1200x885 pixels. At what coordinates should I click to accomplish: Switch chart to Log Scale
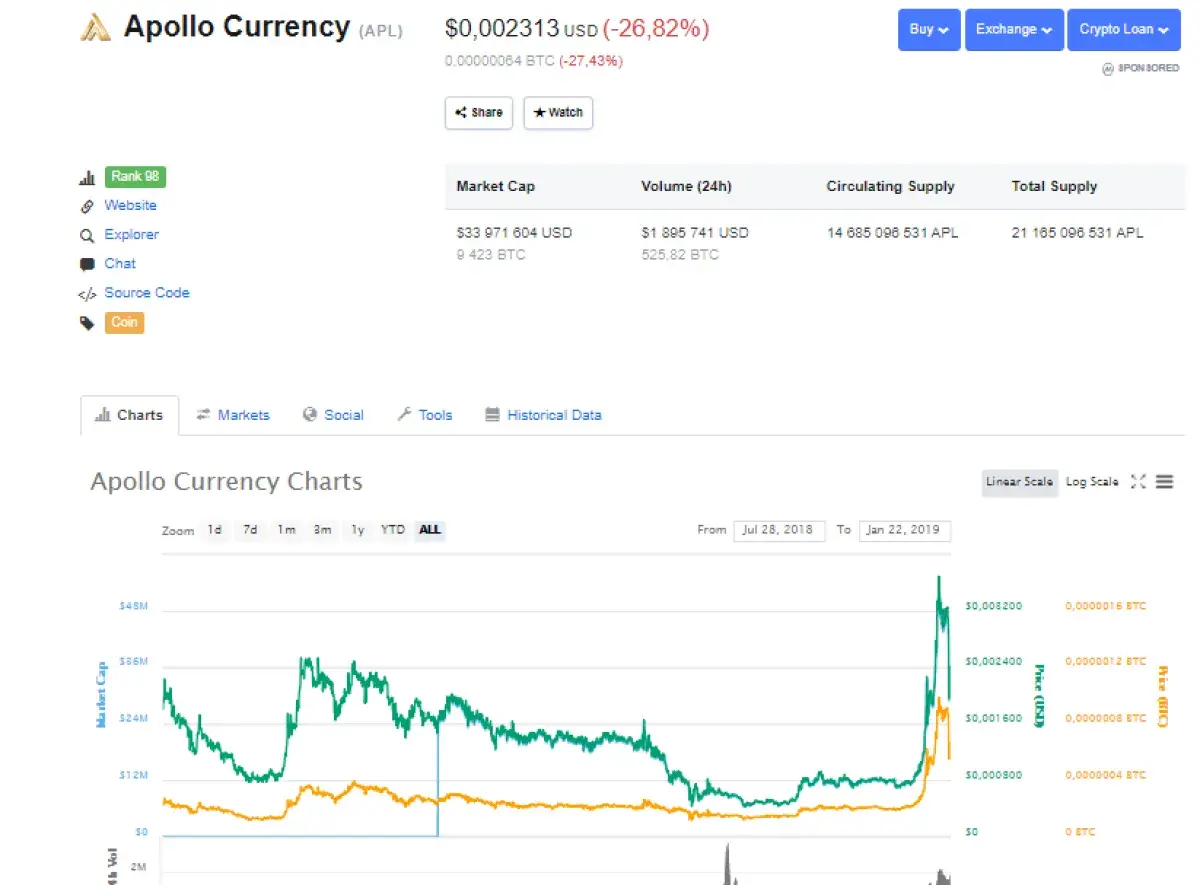pyautogui.click(x=1091, y=482)
